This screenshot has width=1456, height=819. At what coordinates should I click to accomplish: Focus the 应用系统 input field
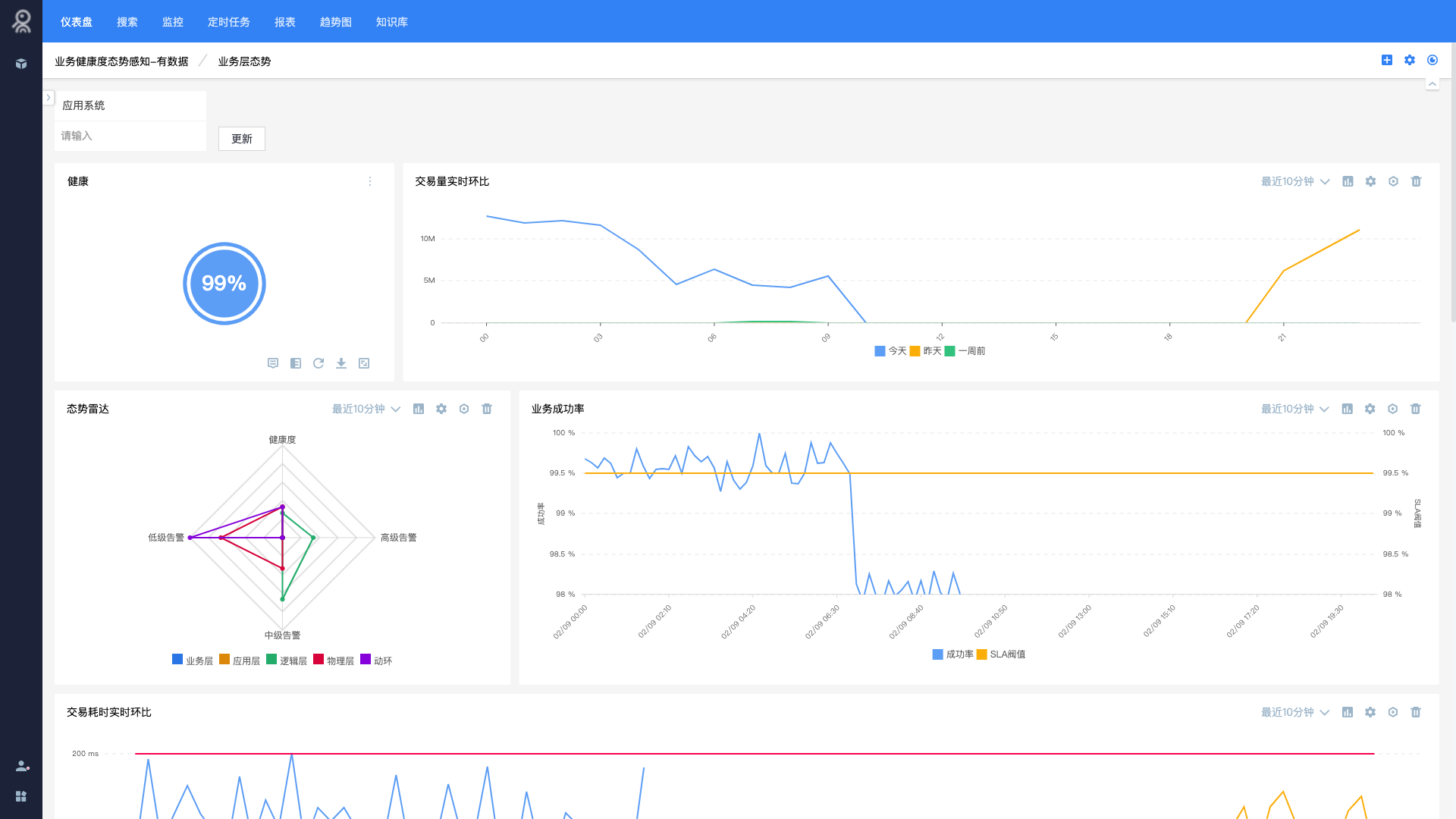[130, 136]
